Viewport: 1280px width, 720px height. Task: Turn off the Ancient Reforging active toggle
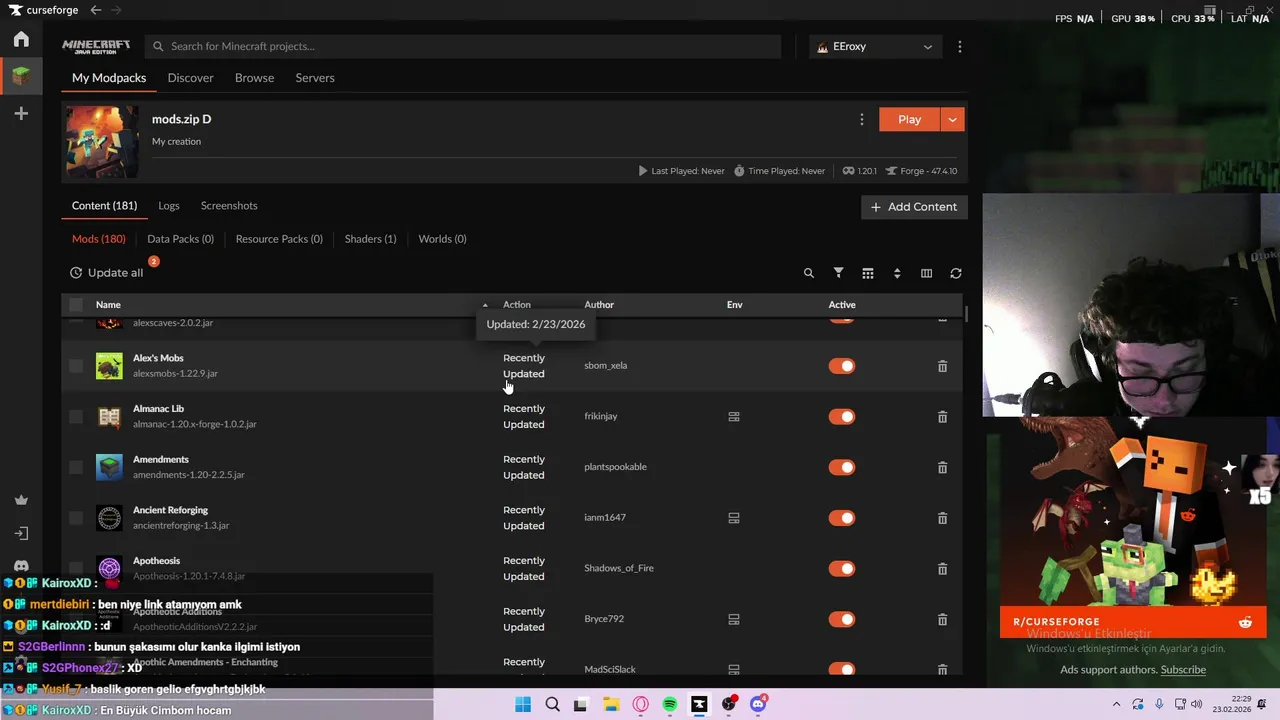842,518
